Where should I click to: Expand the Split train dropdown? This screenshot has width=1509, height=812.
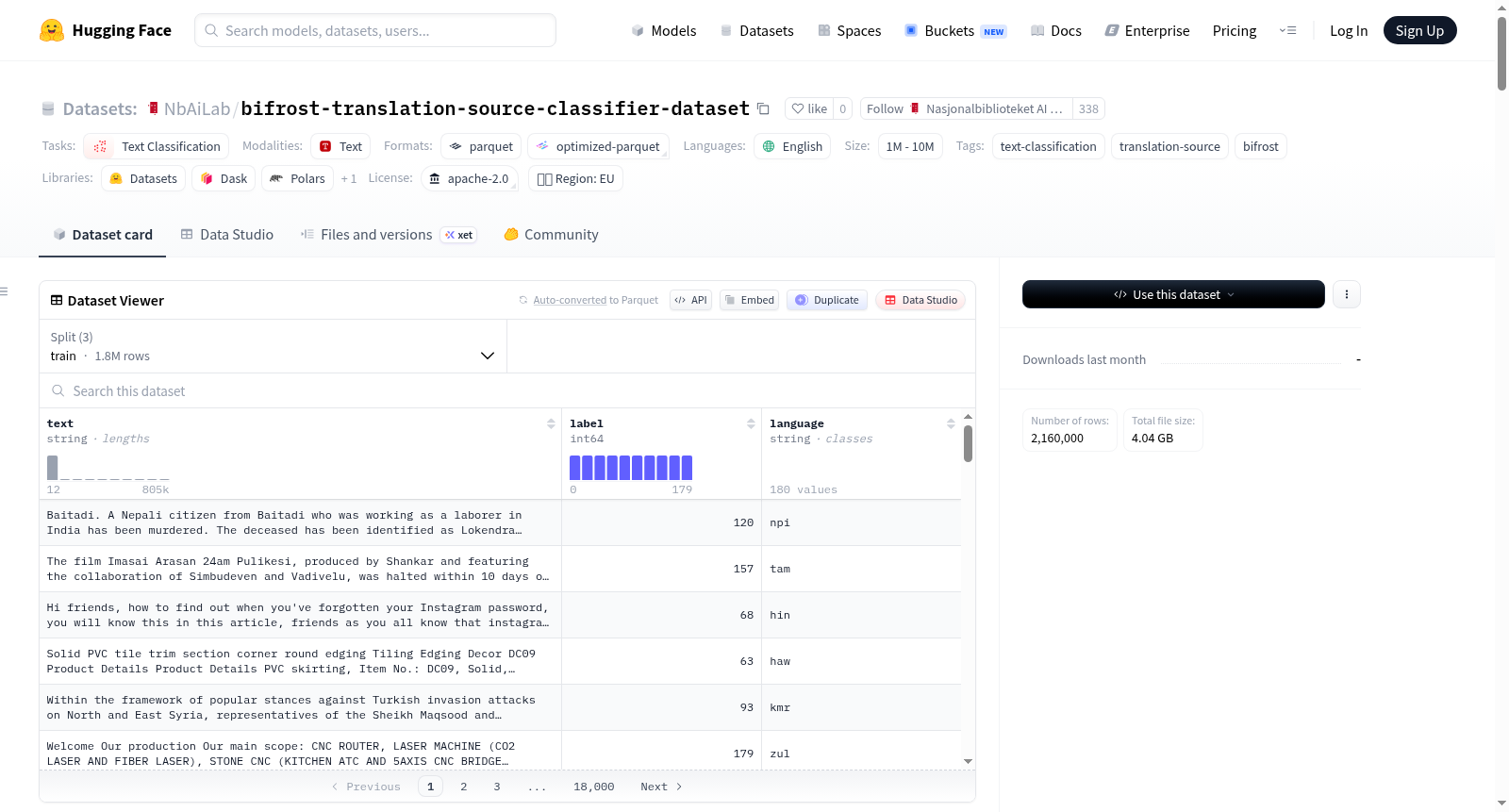pos(273,346)
